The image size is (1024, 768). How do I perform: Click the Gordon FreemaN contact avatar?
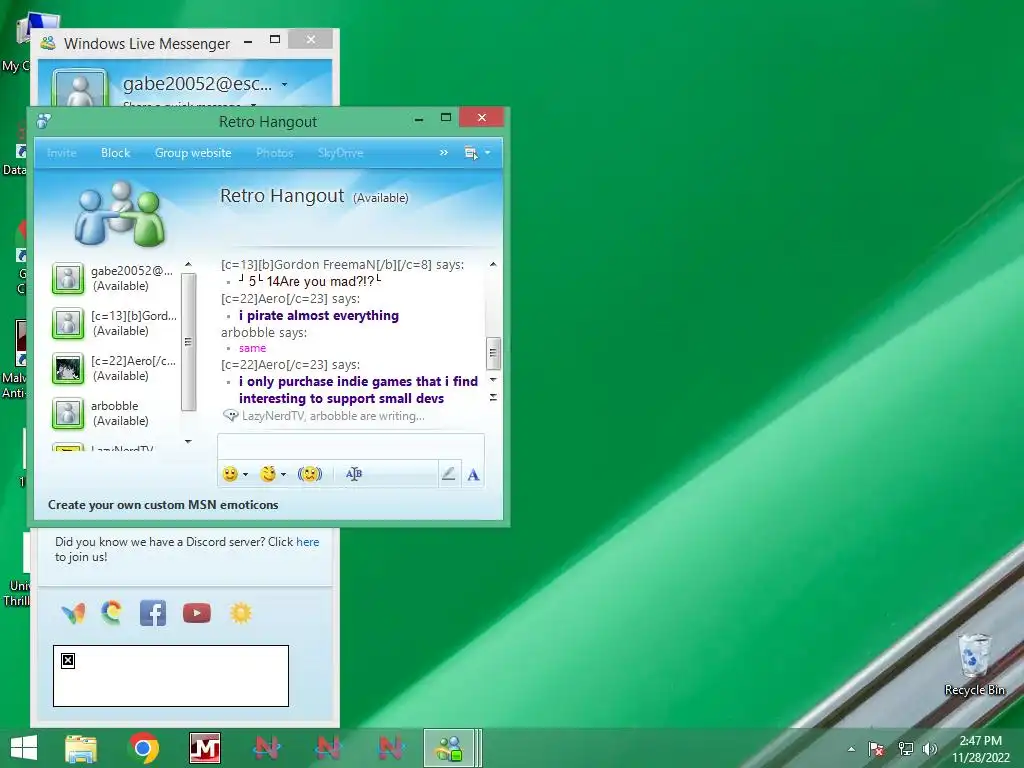(x=68, y=323)
